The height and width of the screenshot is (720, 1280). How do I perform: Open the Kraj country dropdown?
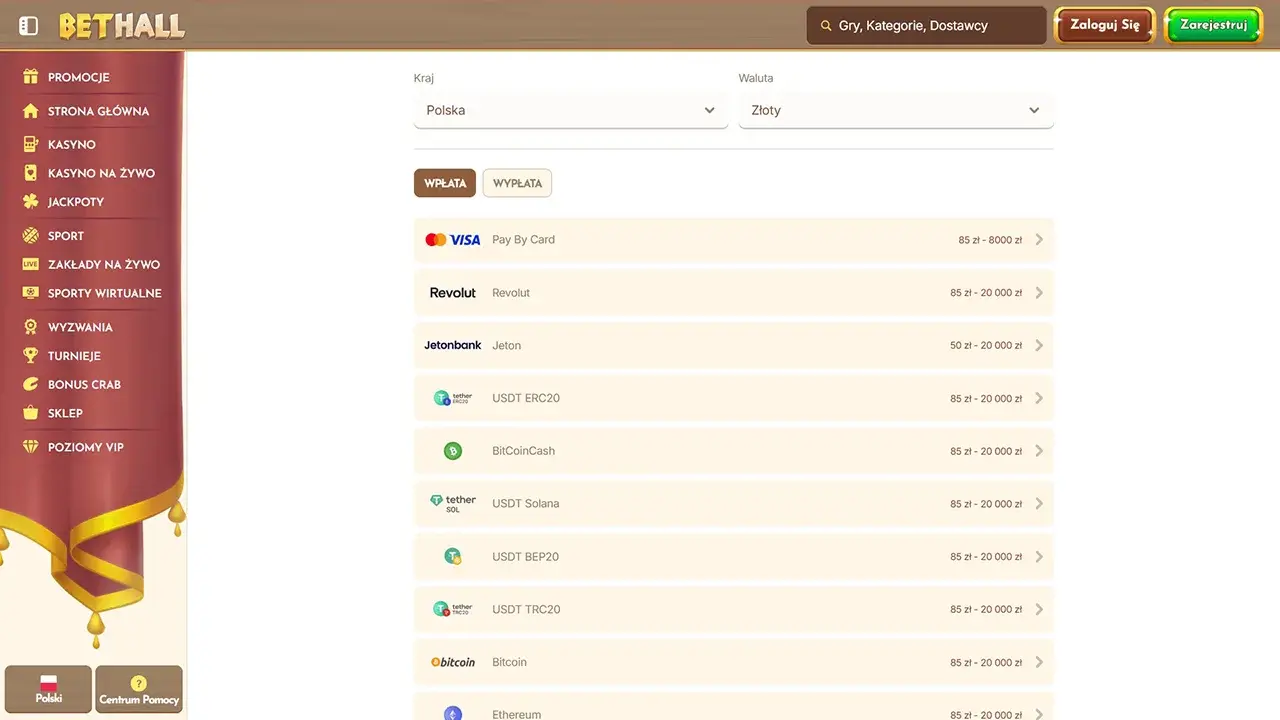[x=571, y=110]
